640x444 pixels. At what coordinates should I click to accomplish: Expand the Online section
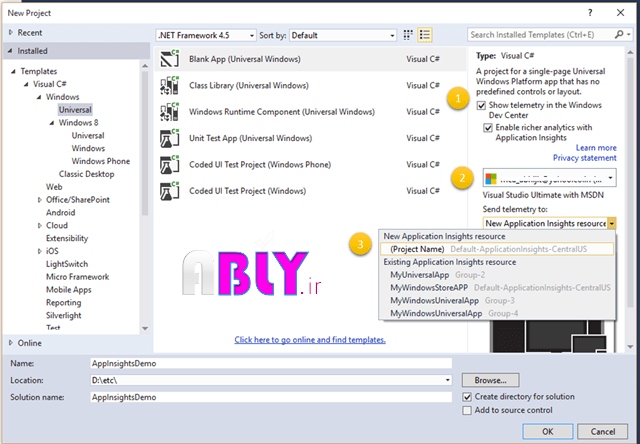11,343
